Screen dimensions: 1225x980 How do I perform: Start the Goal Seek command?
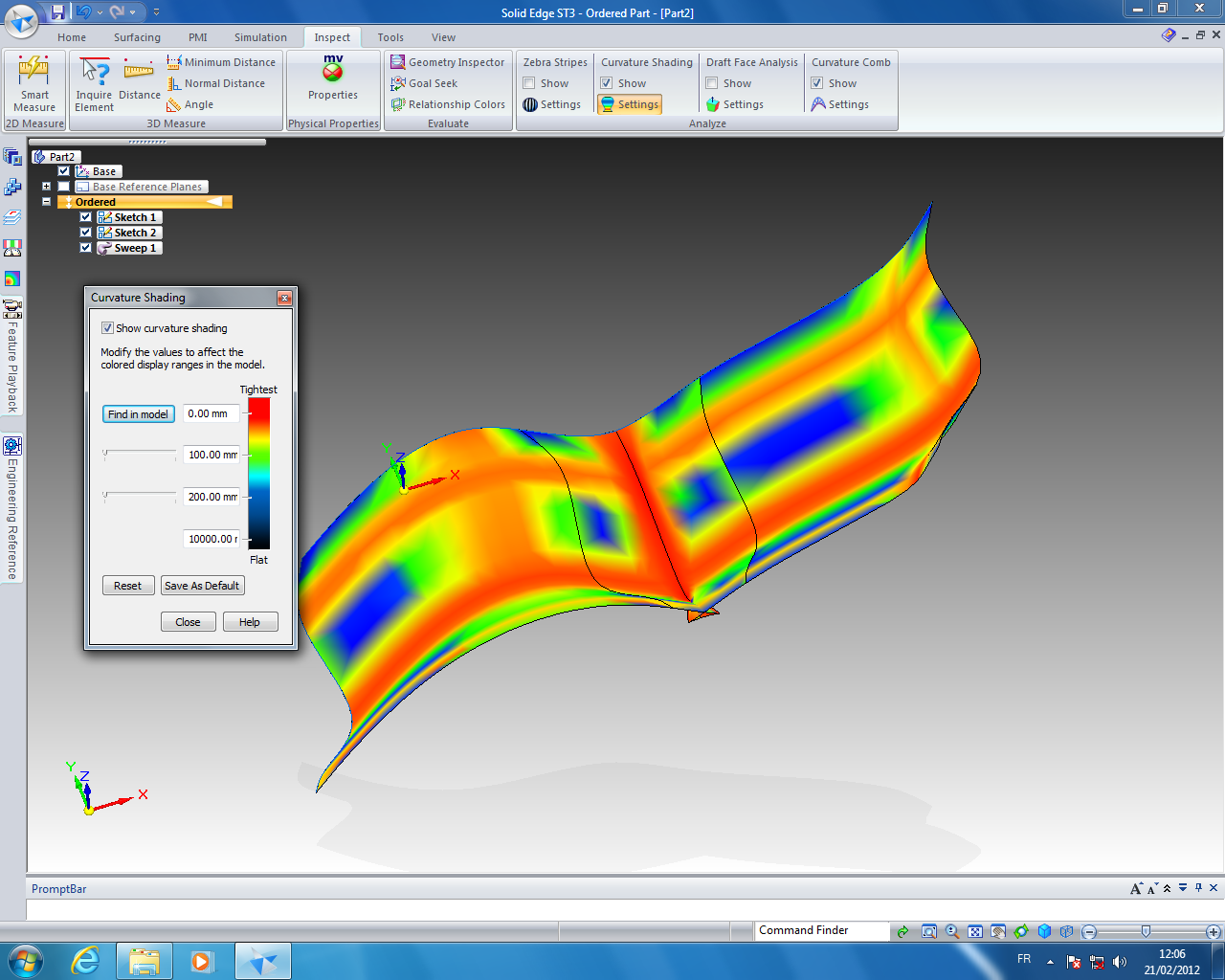424,83
